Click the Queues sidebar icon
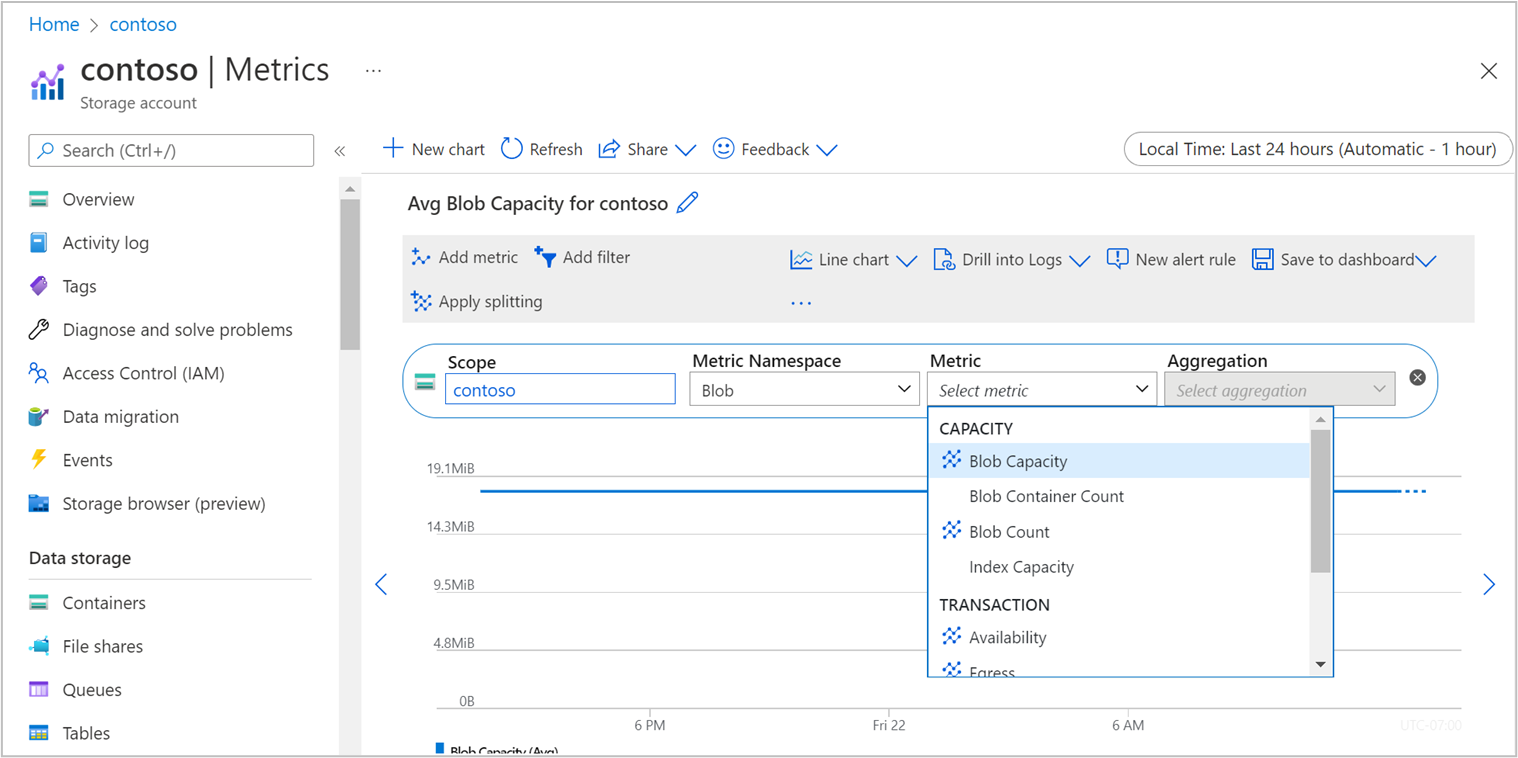1518x758 pixels. [39, 689]
